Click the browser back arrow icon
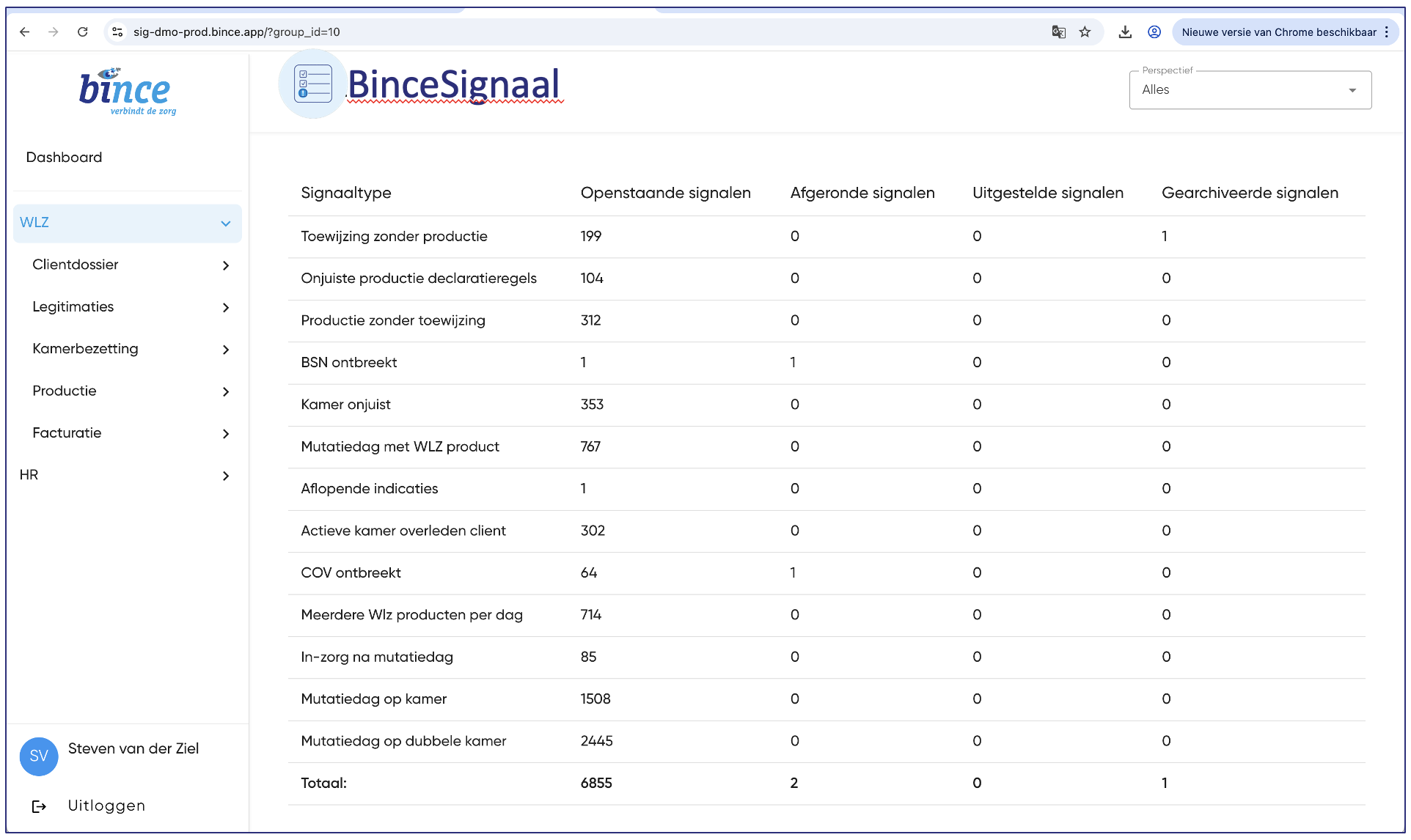 (x=25, y=32)
